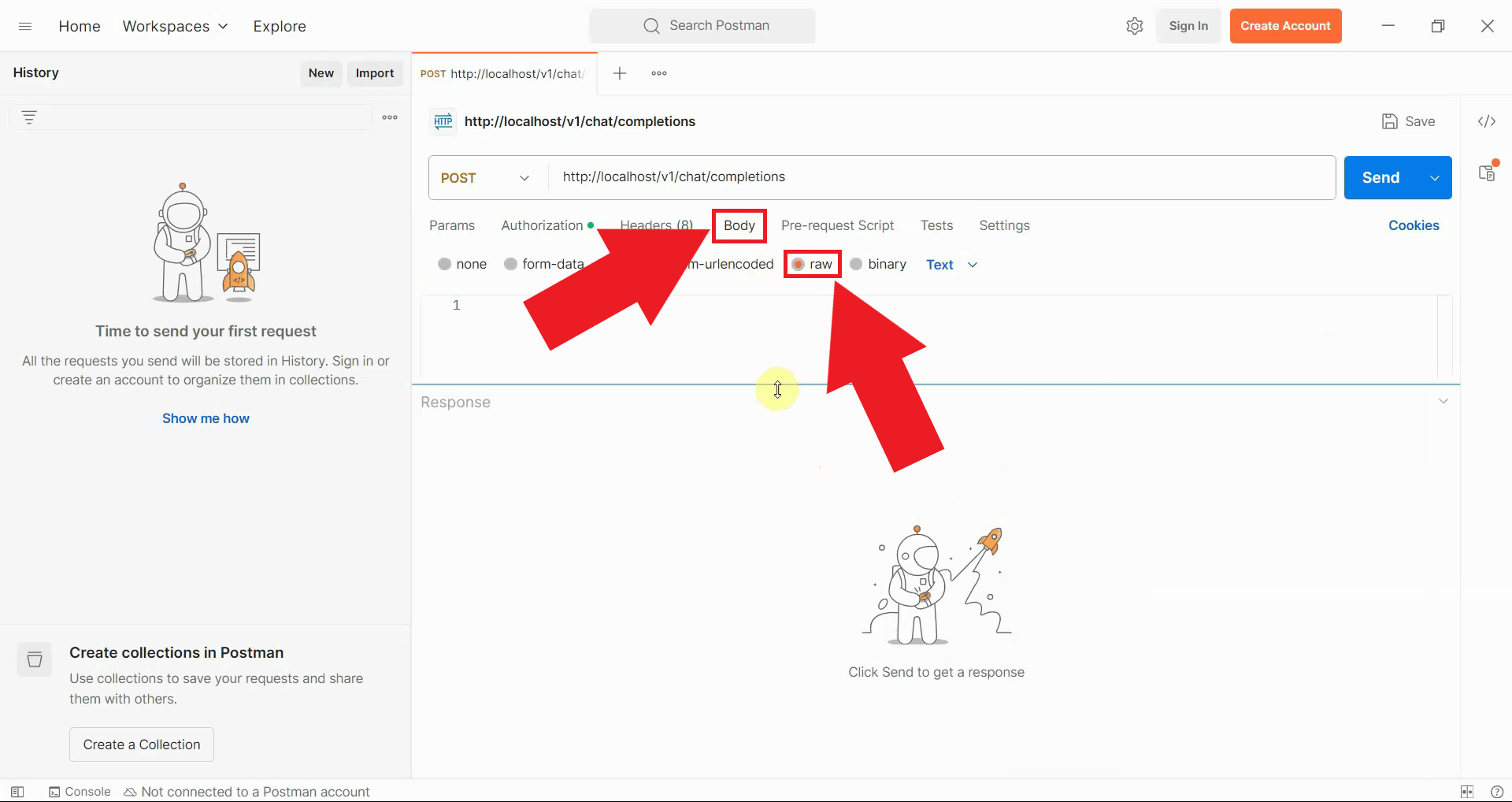Select the 'none' body type radio

pos(445,264)
